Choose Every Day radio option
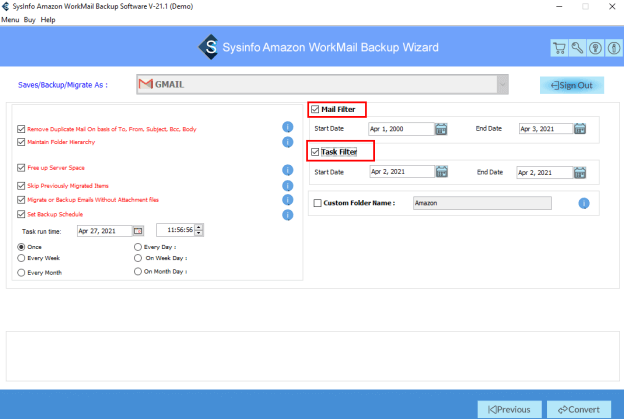This screenshot has width=624, height=419. coord(138,247)
